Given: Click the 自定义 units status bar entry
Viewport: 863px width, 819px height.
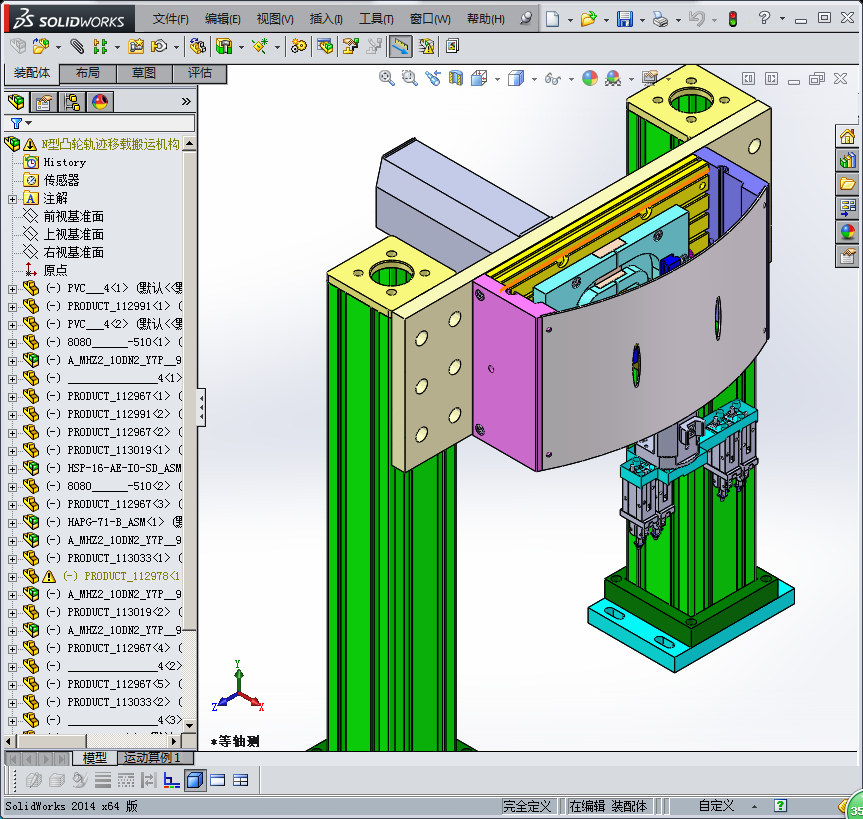Looking at the screenshot, I should click(x=716, y=806).
